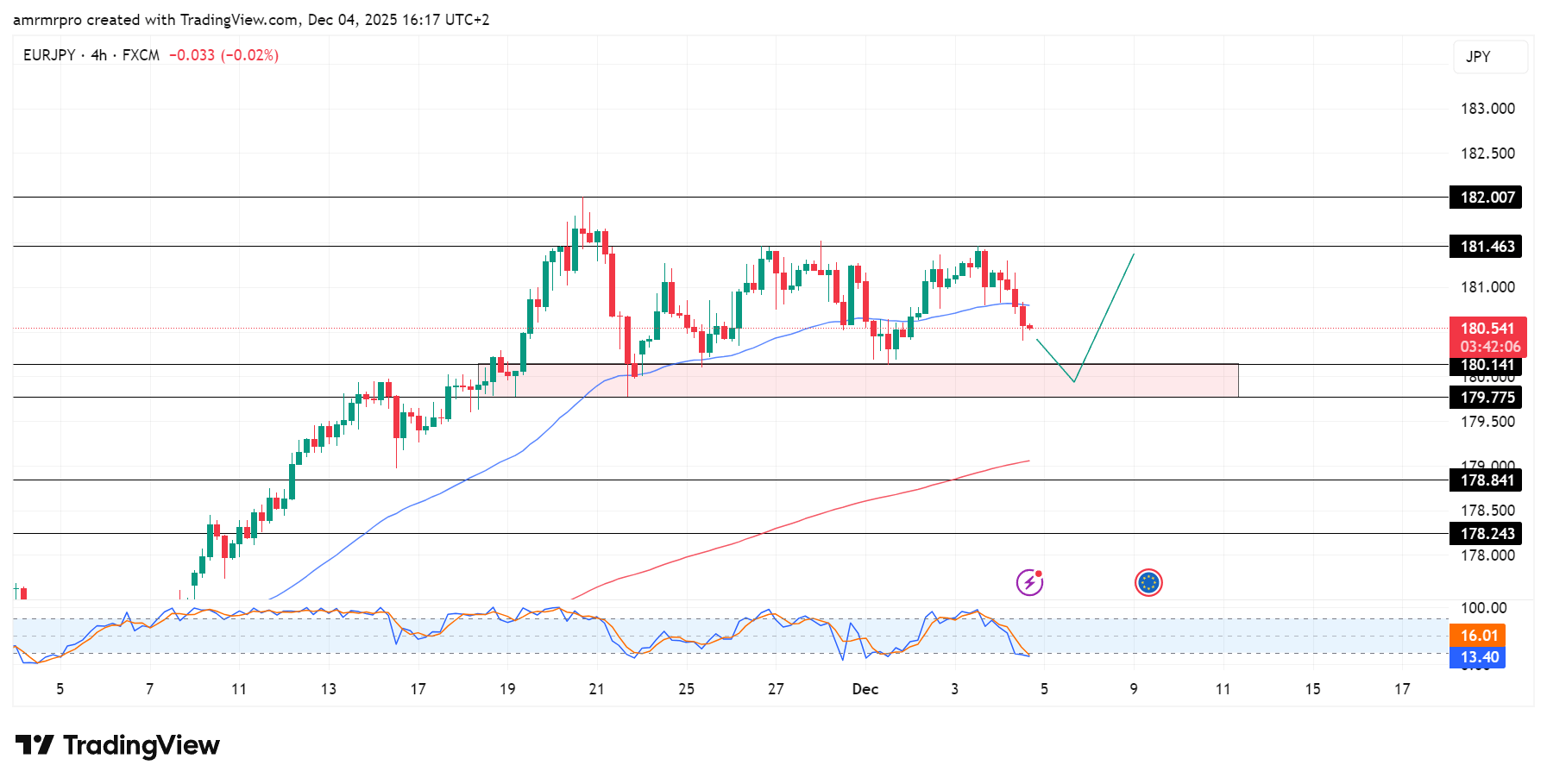Image resolution: width=1547 pixels, height=784 pixels.
Task: Click the orange stochastic value 16.01 label
Action: click(1477, 636)
